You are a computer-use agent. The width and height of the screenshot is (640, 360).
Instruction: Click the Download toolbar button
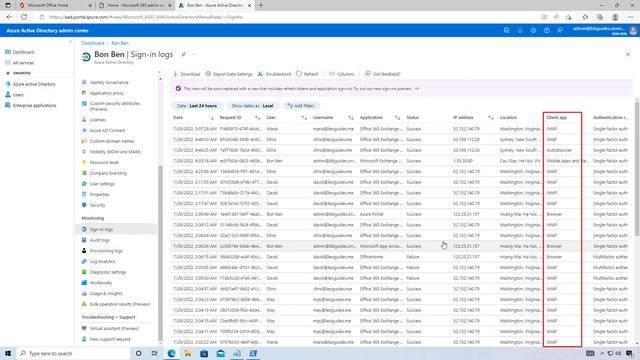(187, 74)
